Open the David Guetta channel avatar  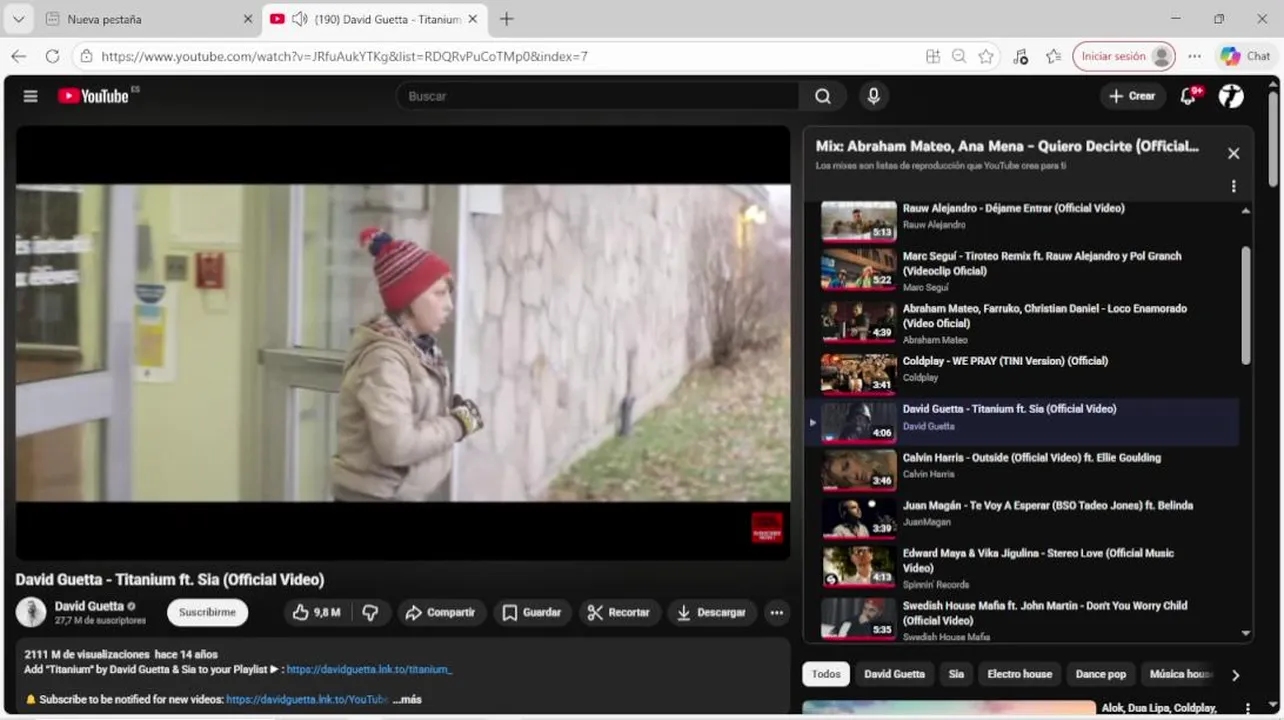pyautogui.click(x=31, y=612)
